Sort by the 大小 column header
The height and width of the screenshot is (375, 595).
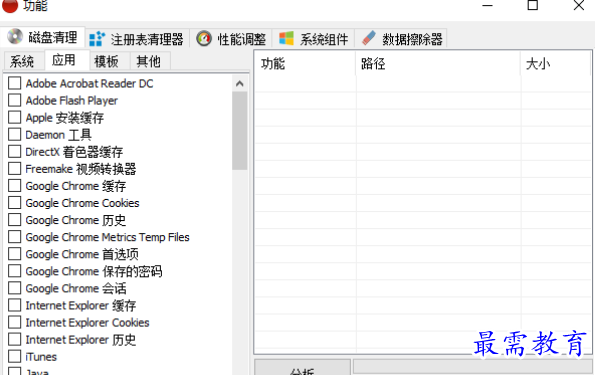[x=556, y=64]
